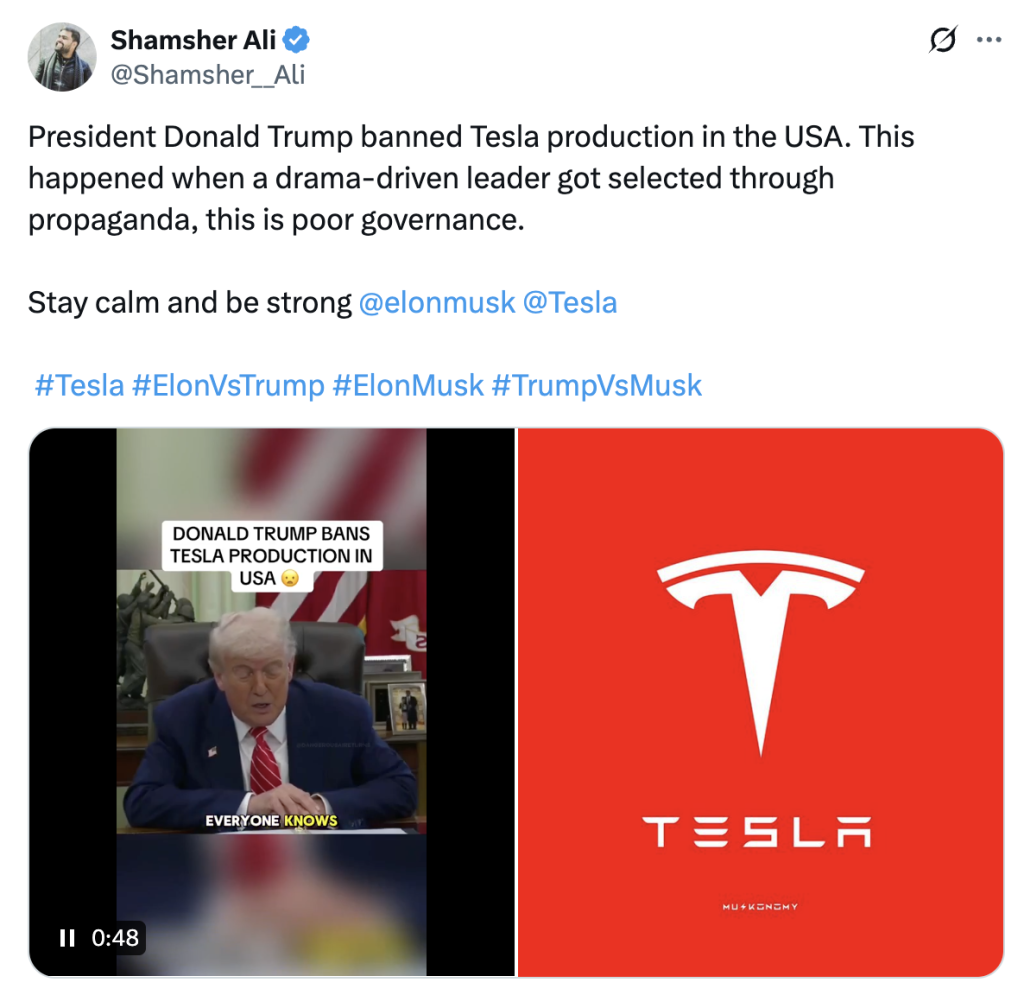Open the three-dot more options menu
The width and height of the screenshot is (1024, 995).
point(989,40)
